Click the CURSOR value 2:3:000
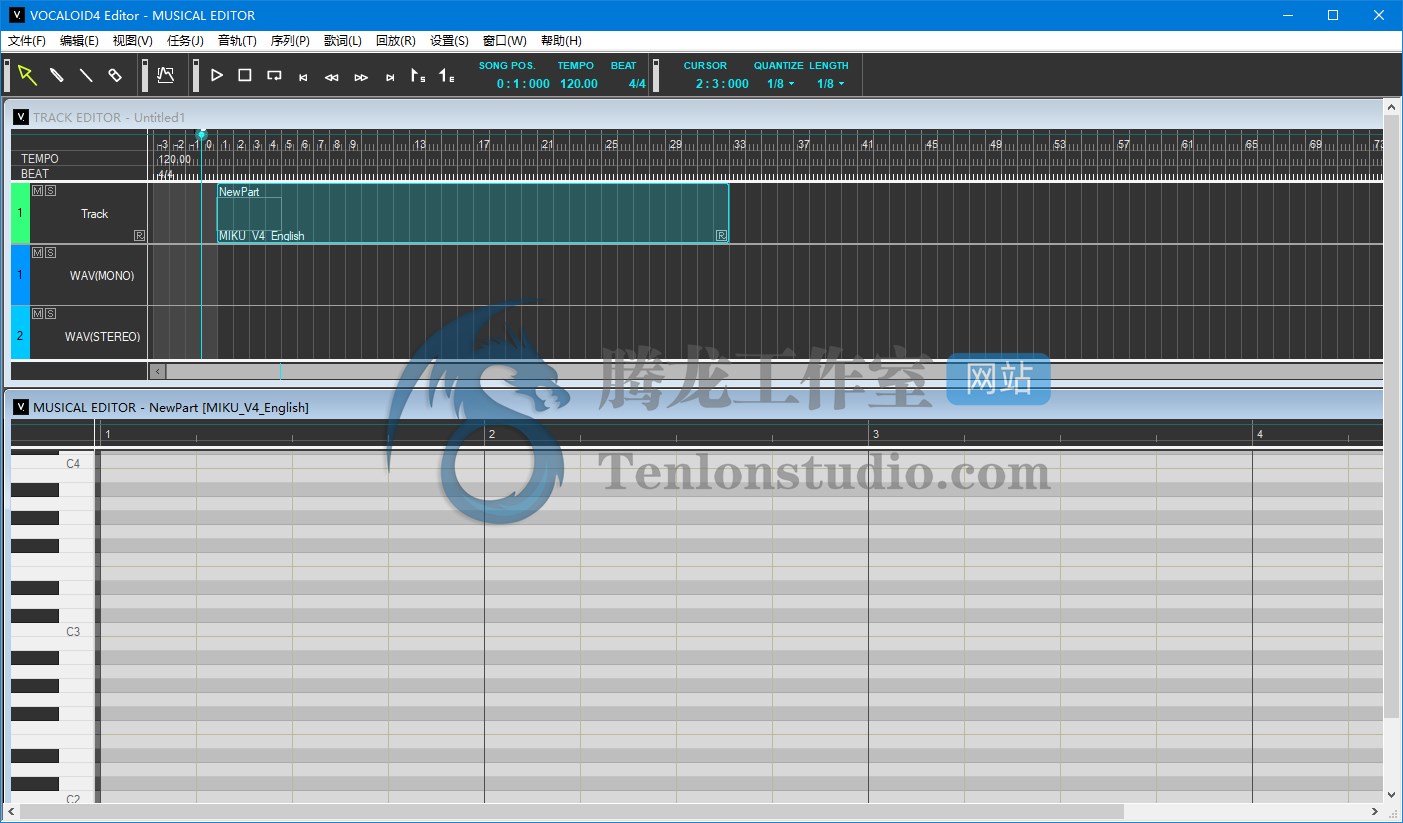 [x=722, y=84]
